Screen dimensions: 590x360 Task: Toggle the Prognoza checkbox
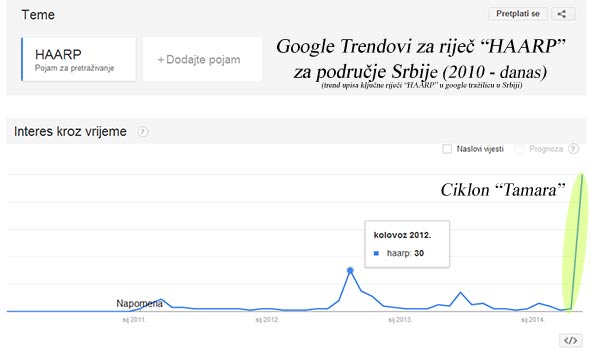pos(519,149)
